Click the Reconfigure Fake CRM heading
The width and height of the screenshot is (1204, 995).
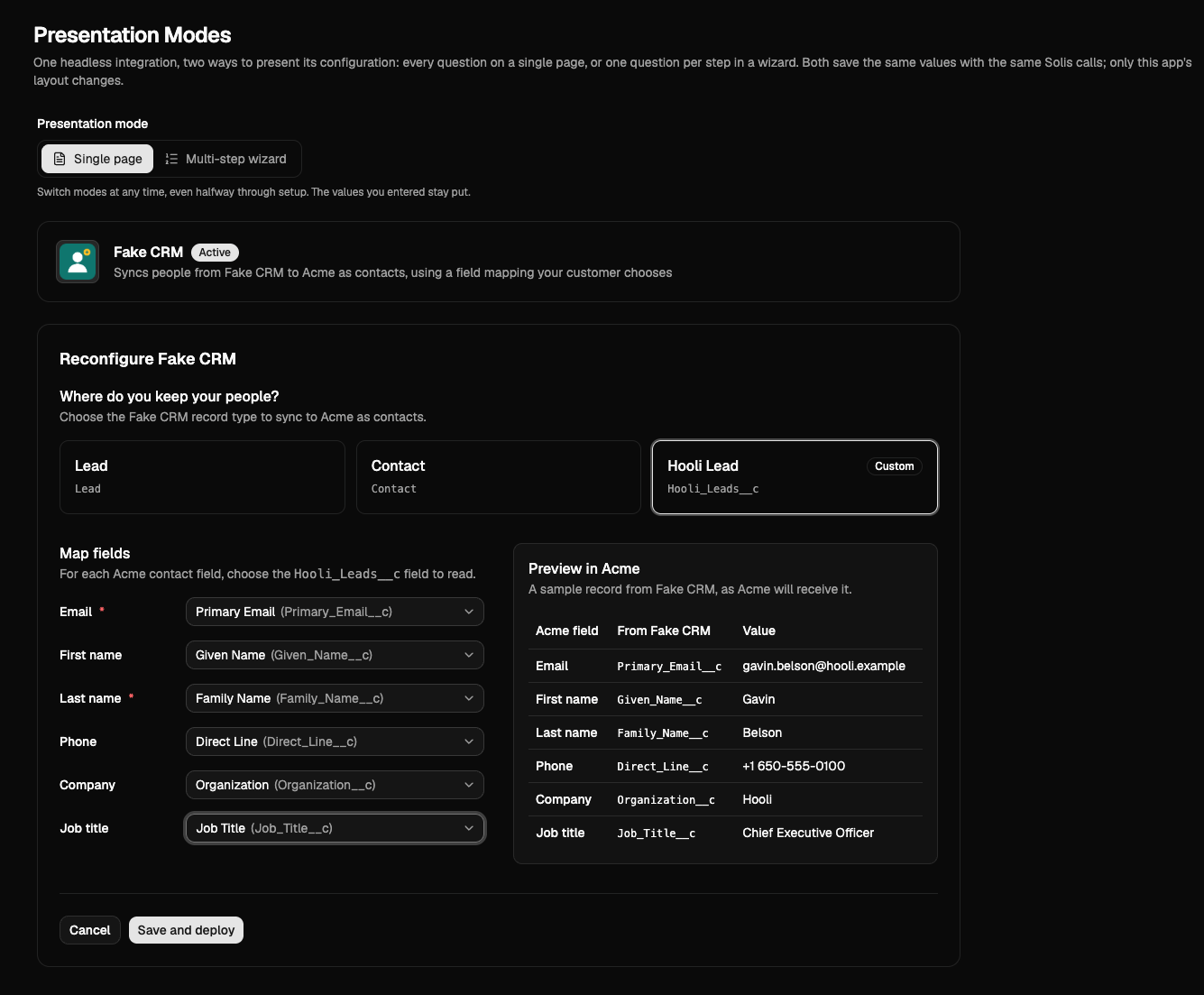148,359
